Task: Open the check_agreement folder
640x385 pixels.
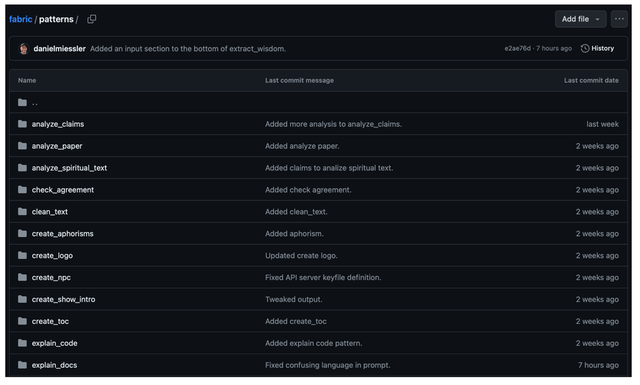Action: (x=63, y=190)
